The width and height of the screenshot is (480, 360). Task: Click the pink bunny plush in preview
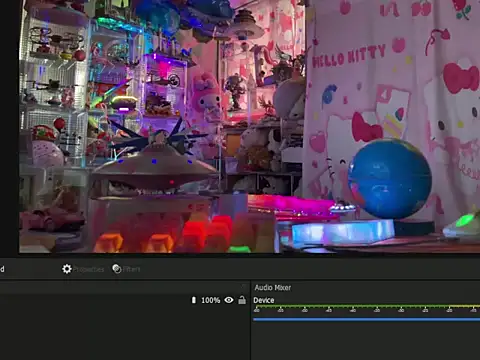click(x=207, y=95)
